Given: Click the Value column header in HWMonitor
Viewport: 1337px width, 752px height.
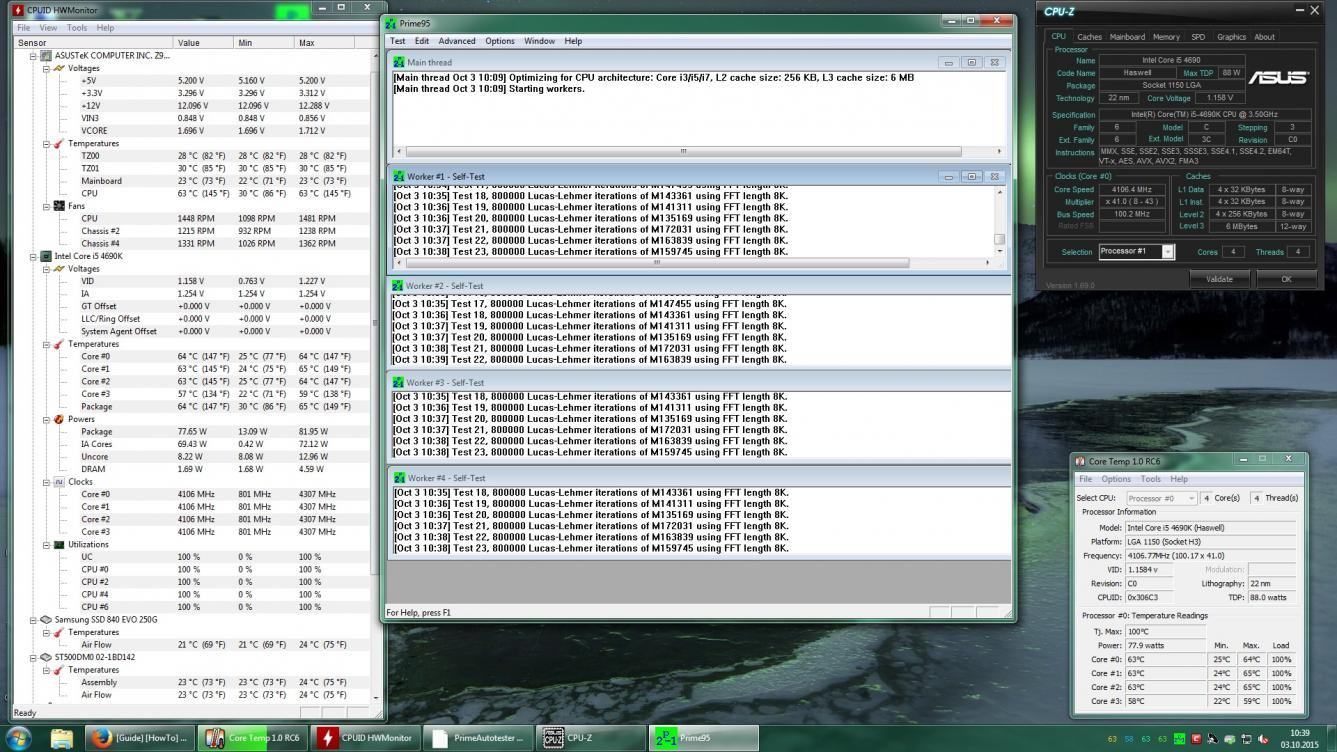Looking at the screenshot, I should coord(204,43).
